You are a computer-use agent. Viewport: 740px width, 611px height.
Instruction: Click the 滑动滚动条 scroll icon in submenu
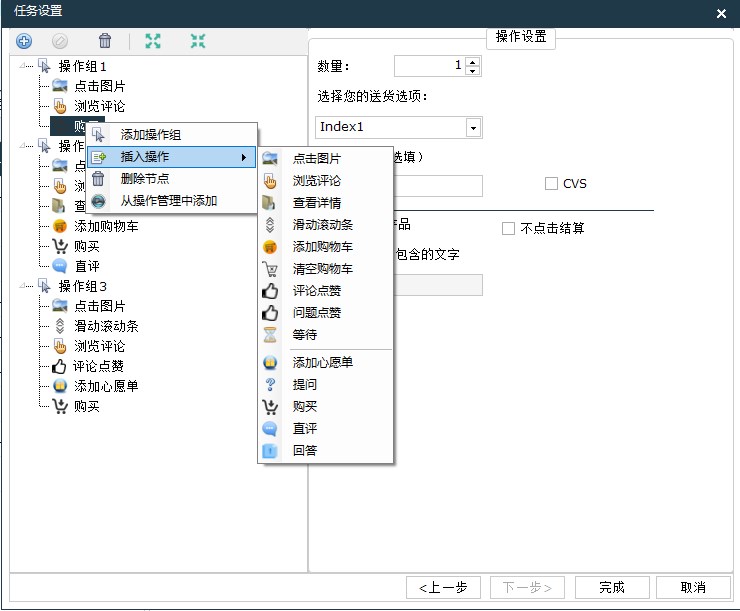click(x=269, y=225)
